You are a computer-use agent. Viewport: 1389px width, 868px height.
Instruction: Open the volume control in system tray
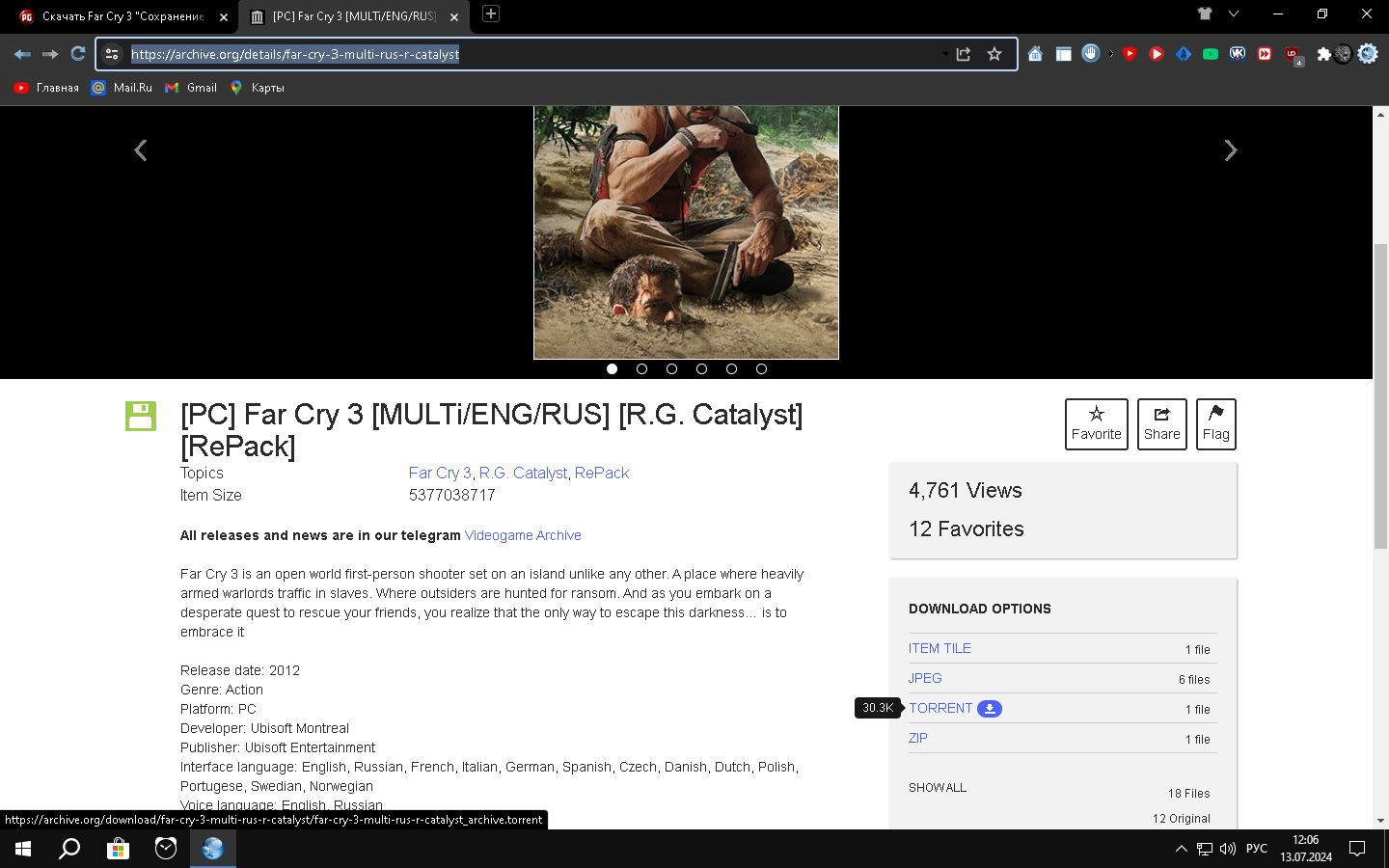click(1228, 849)
